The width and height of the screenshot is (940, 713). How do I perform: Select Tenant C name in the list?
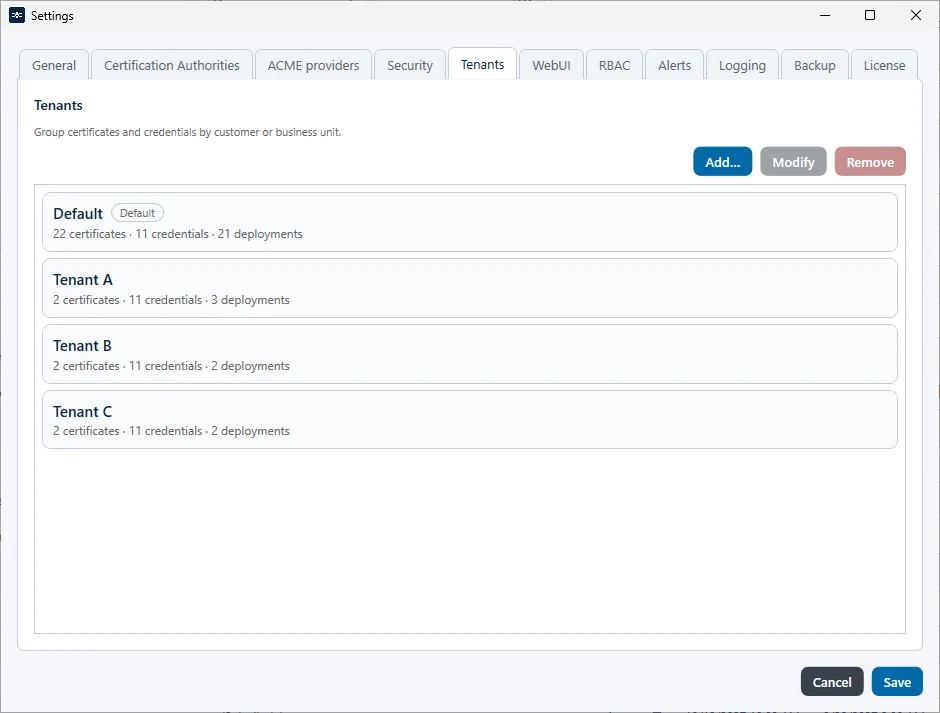(x=82, y=411)
